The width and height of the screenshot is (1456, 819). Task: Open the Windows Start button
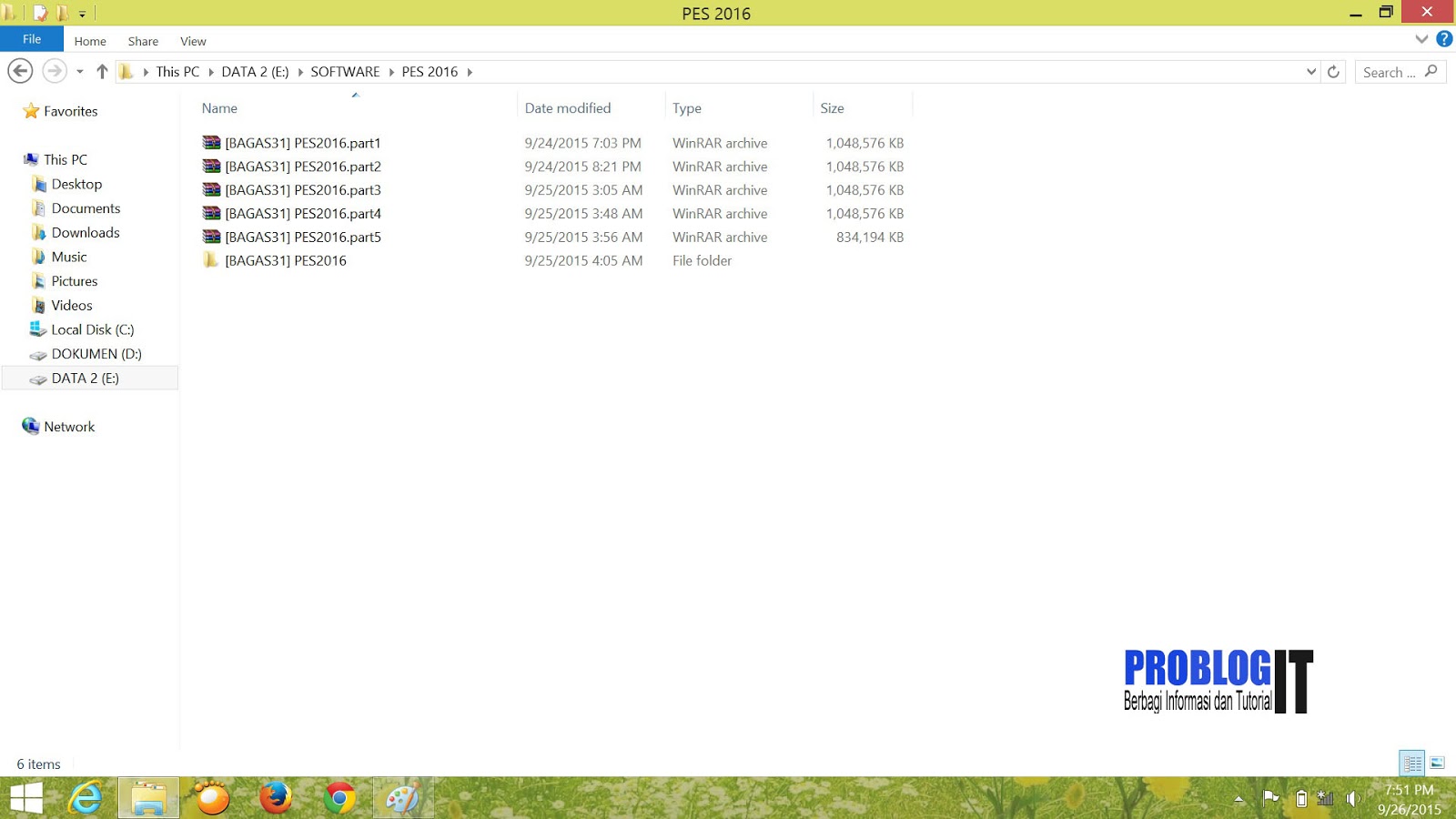point(26,798)
